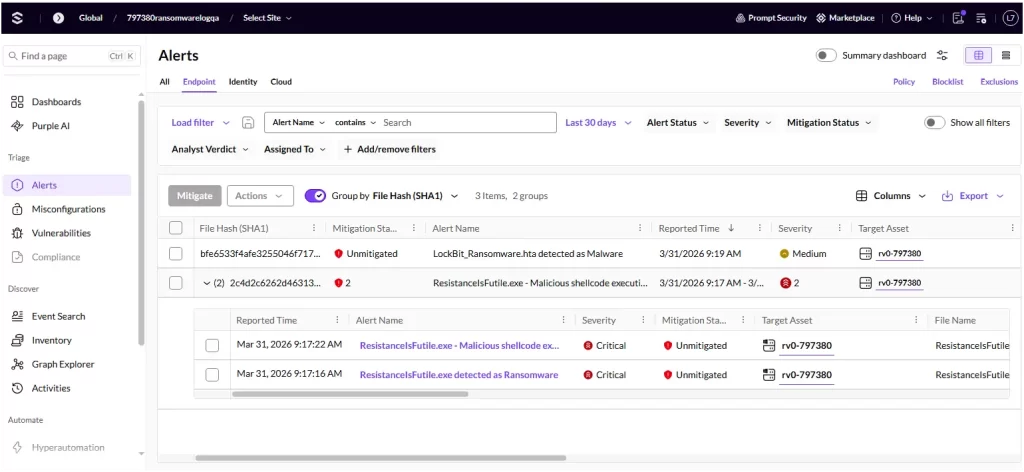1024x472 pixels.
Task: Click the task list icon in top bar
Action: pos(981,18)
